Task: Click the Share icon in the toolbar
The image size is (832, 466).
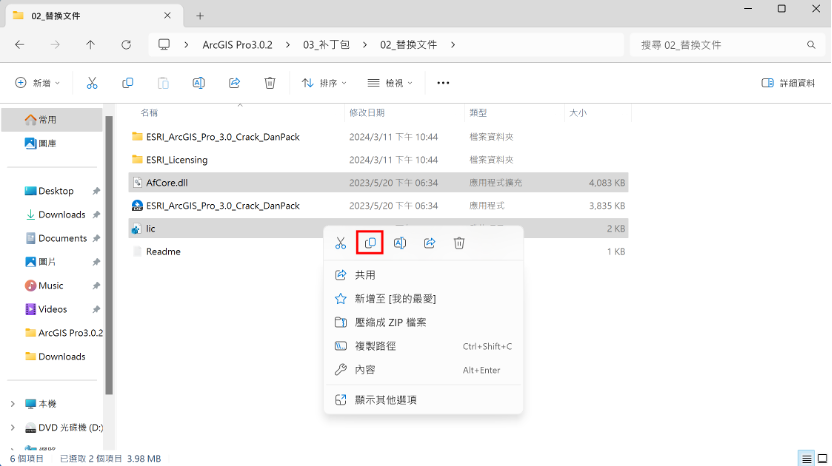Action: click(x=234, y=83)
